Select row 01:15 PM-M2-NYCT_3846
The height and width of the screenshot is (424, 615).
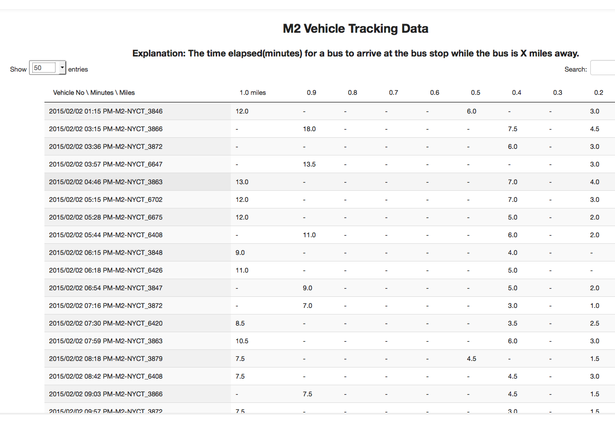click(x=329, y=111)
